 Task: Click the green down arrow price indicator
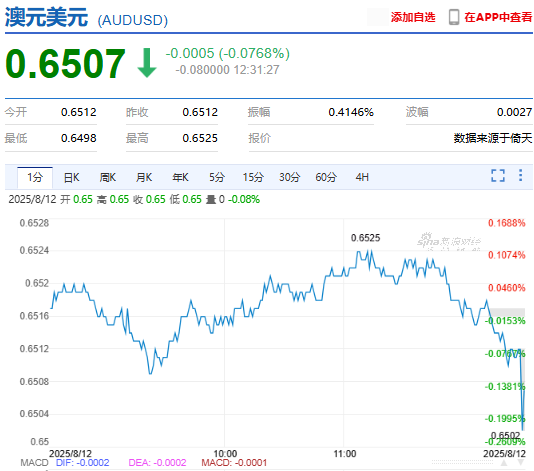point(147,63)
